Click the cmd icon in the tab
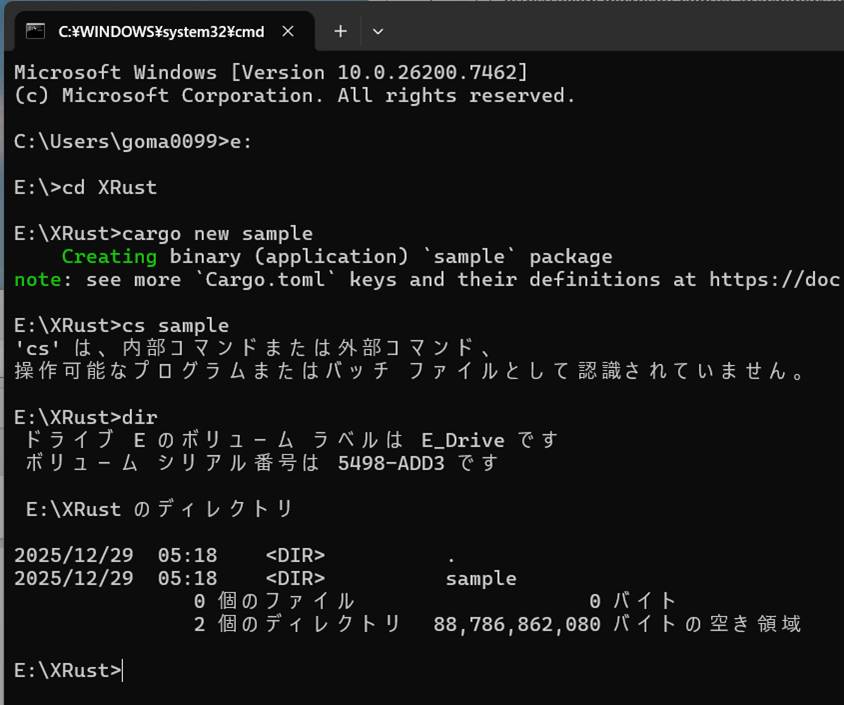The image size is (844, 705). 35,31
